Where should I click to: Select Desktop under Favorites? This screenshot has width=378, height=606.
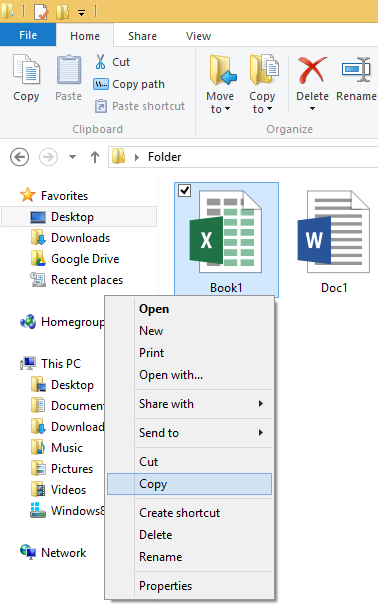click(x=79, y=216)
